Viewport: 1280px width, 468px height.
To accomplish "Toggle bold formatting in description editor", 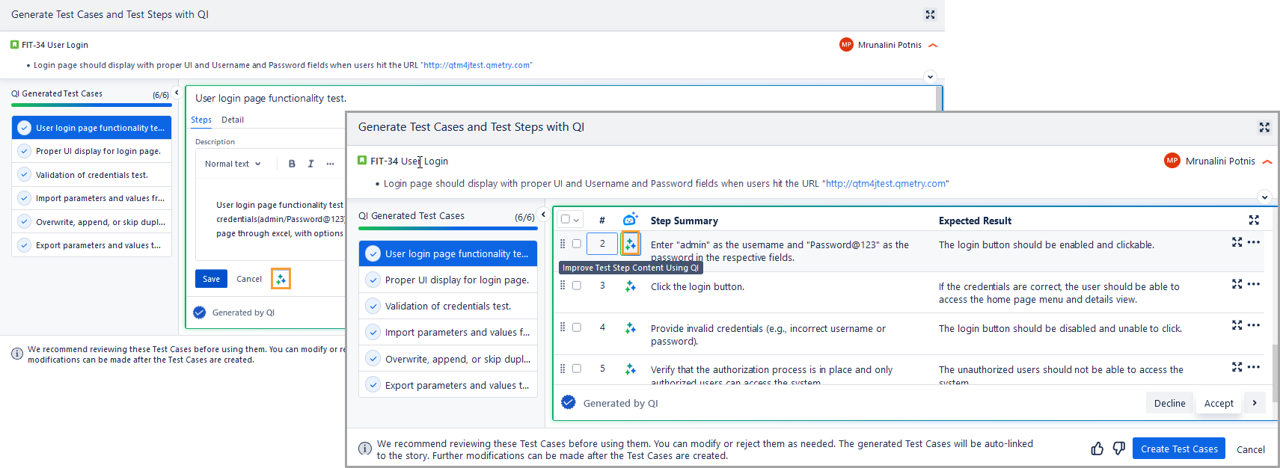I will pyautogui.click(x=292, y=164).
